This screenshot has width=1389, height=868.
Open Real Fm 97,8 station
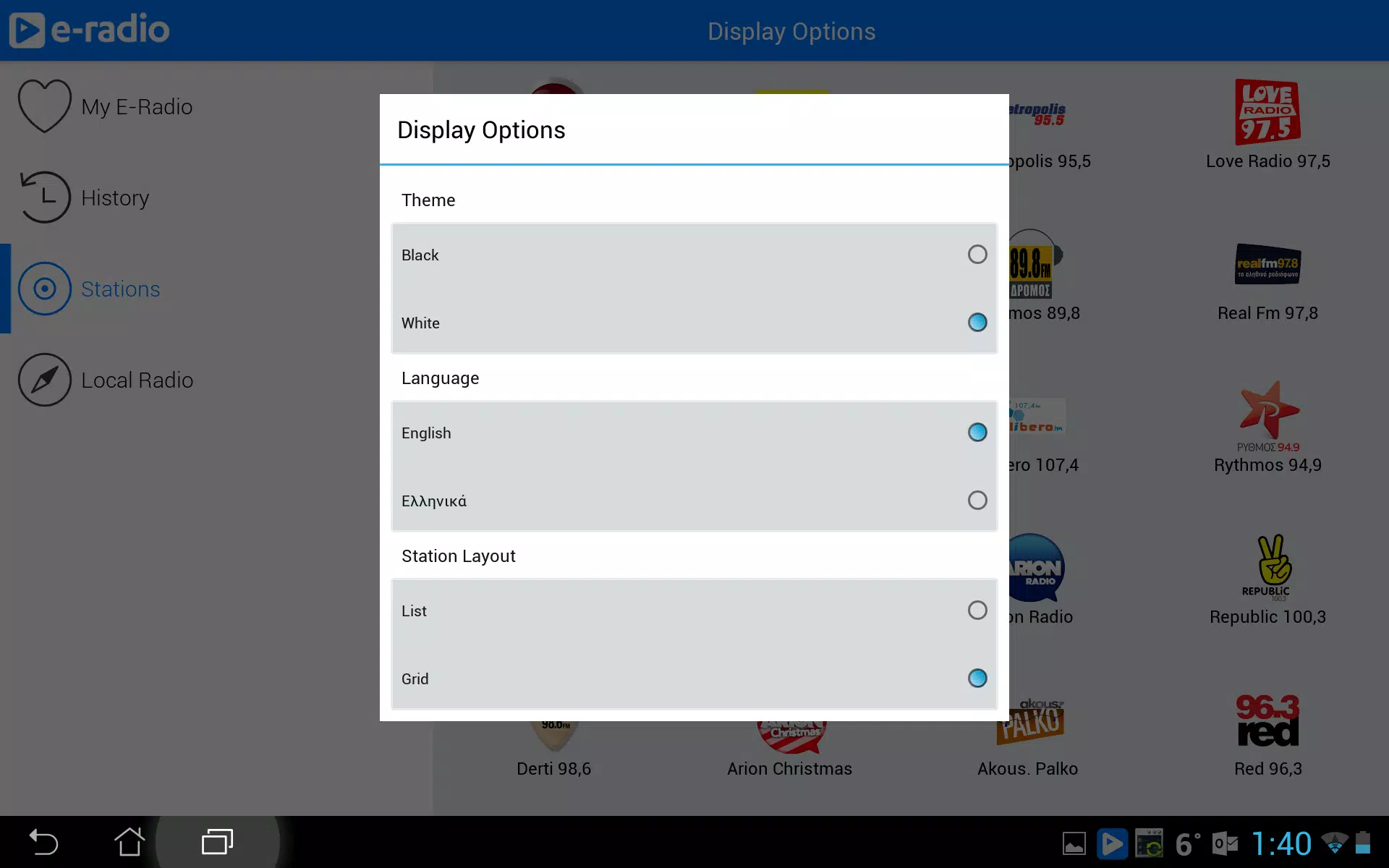[x=1267, y=265]
